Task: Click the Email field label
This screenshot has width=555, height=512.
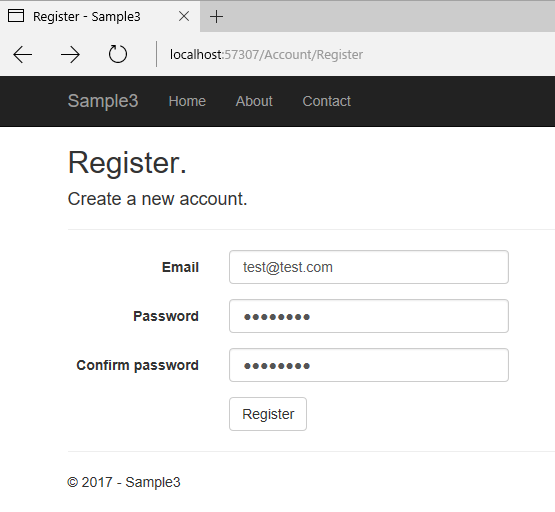Action: (x=180, y=267)
